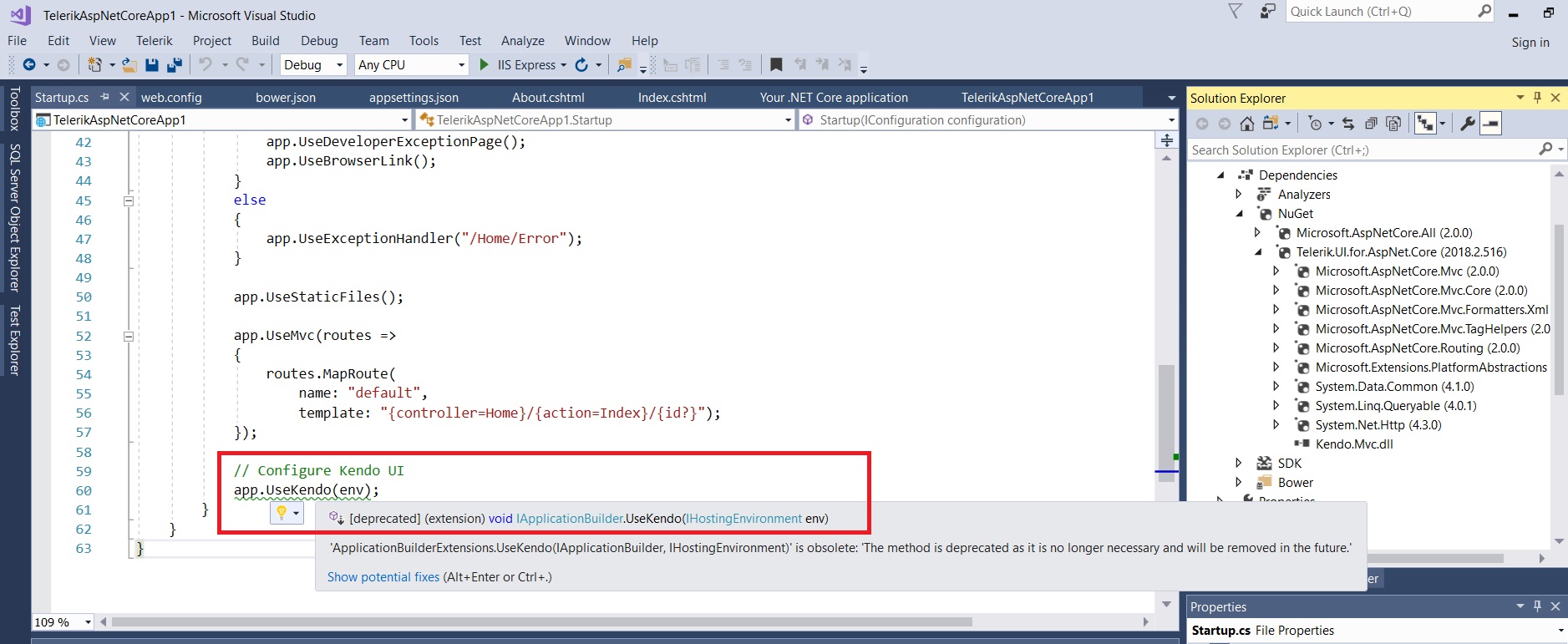The height and width of the screenshot is (644, 1568).
Task: Click the browser Refresh icon in toolbar
Action: click(x=581, y=64)
